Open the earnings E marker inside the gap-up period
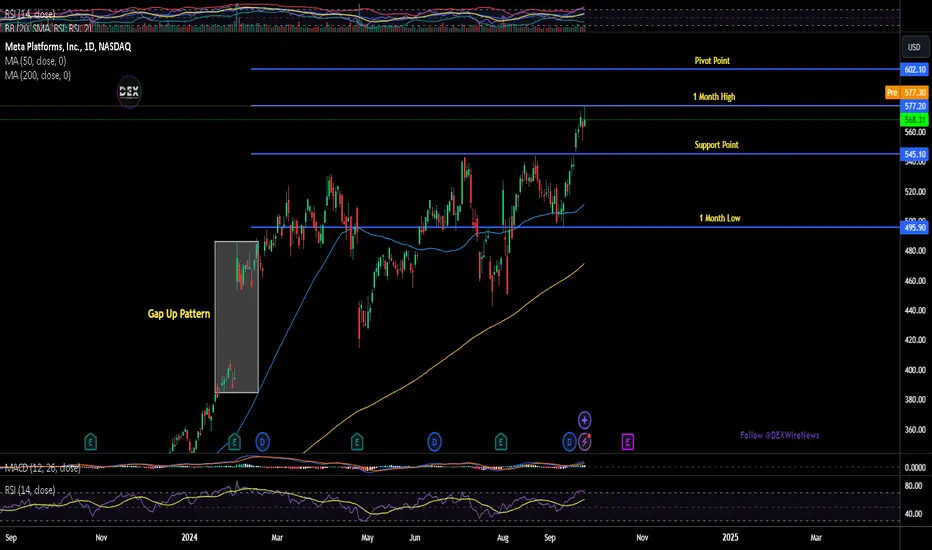The height and width of the screenshot is (550, 932). point(234,442)
